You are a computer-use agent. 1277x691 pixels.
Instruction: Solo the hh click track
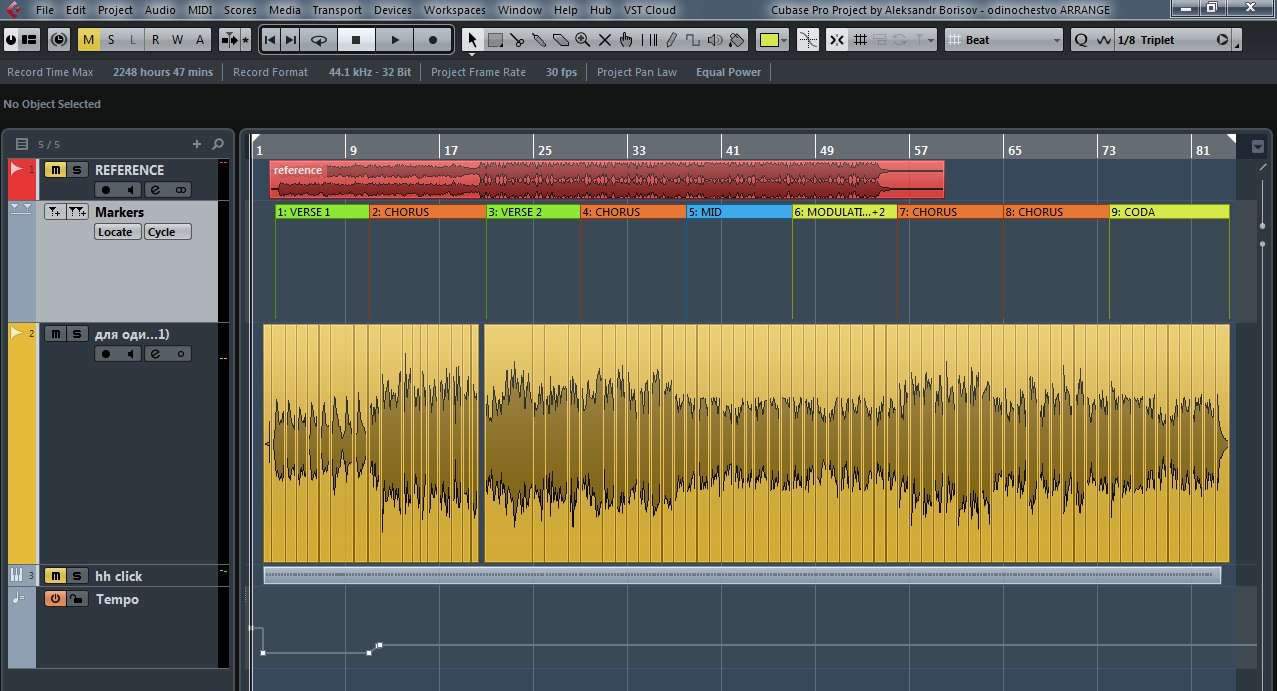77,576
